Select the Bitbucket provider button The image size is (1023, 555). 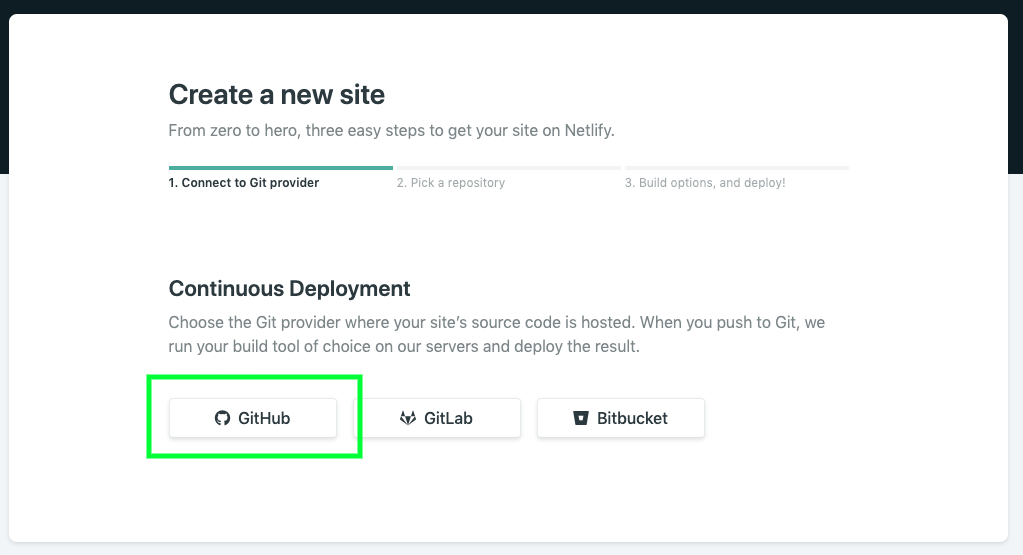pos(620,418)
